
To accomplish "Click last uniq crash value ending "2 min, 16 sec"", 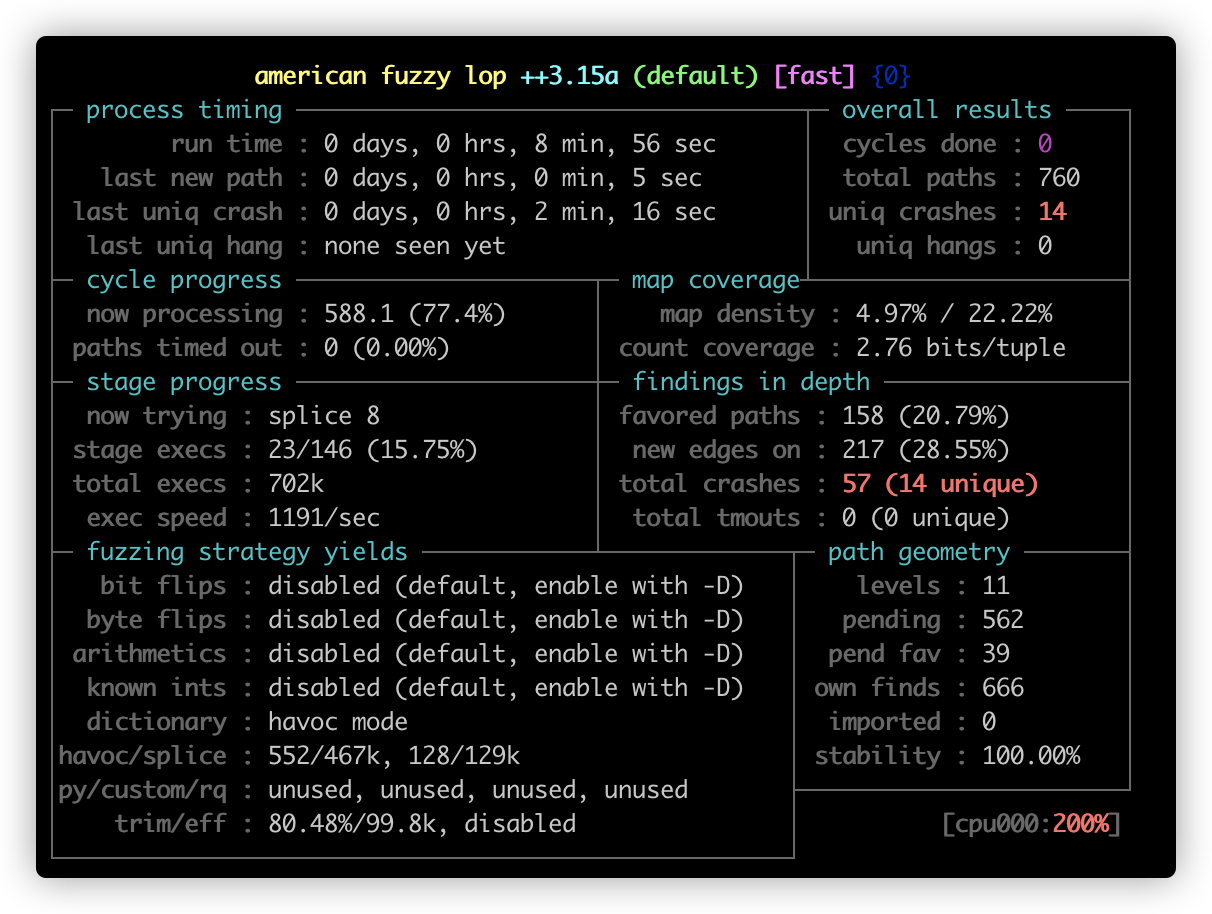I will point(520,212).
